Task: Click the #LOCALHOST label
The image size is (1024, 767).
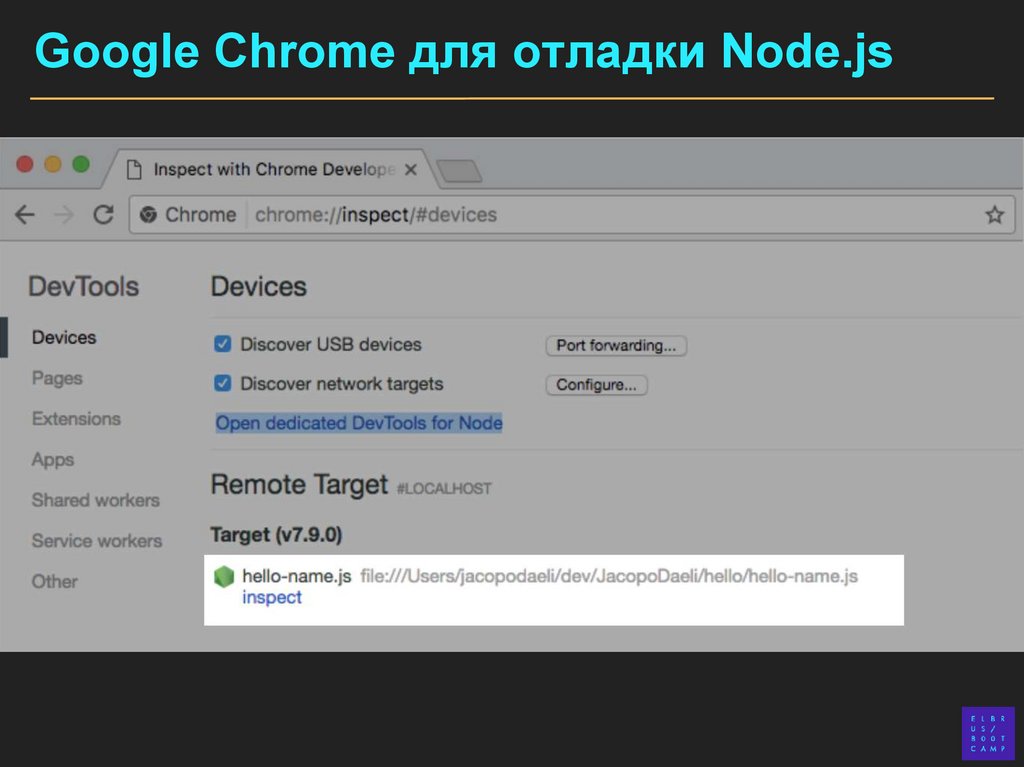Action: pyautogui.click(x=444, y=489)
